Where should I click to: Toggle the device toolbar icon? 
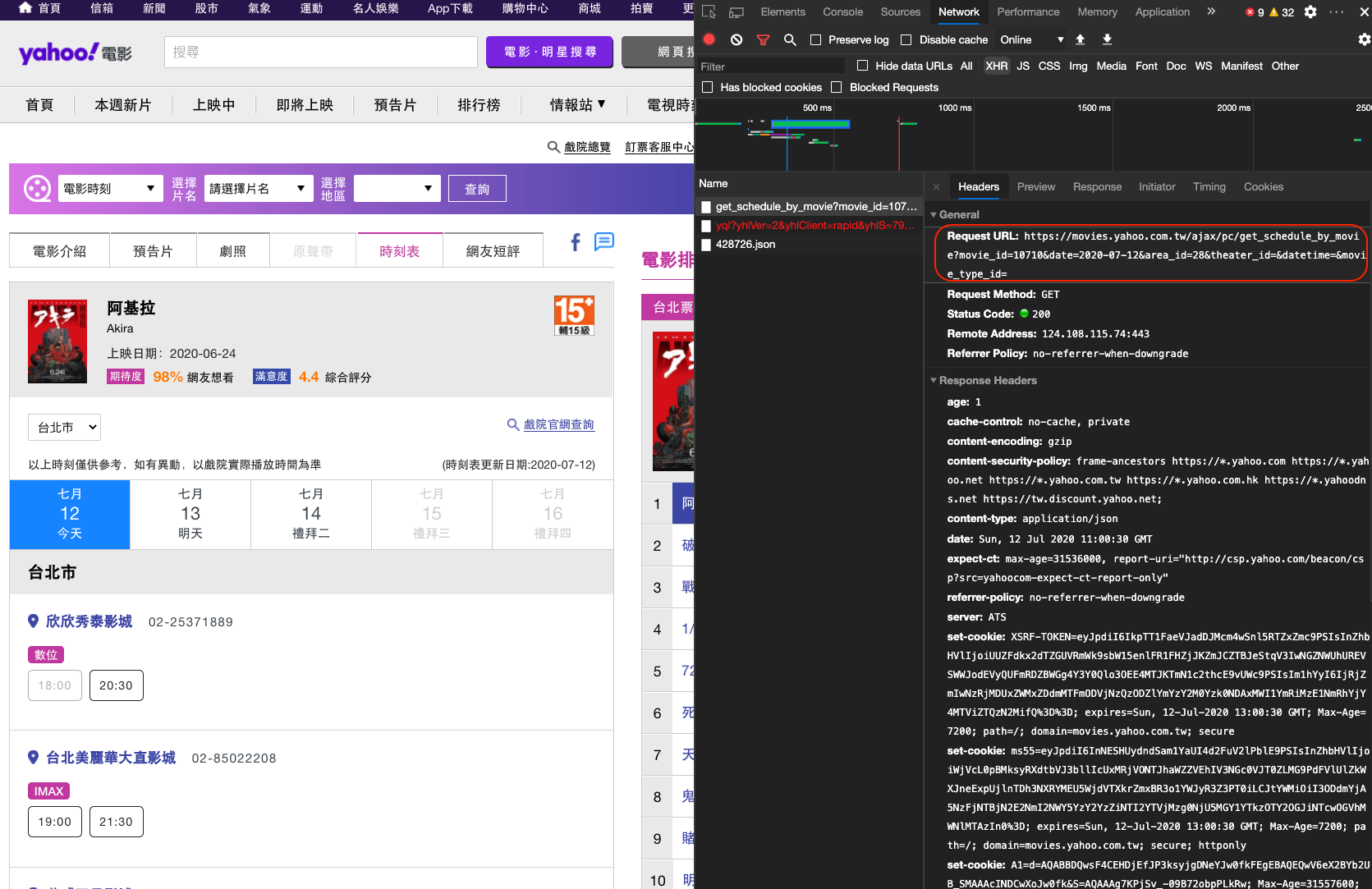tap(736, 11)
